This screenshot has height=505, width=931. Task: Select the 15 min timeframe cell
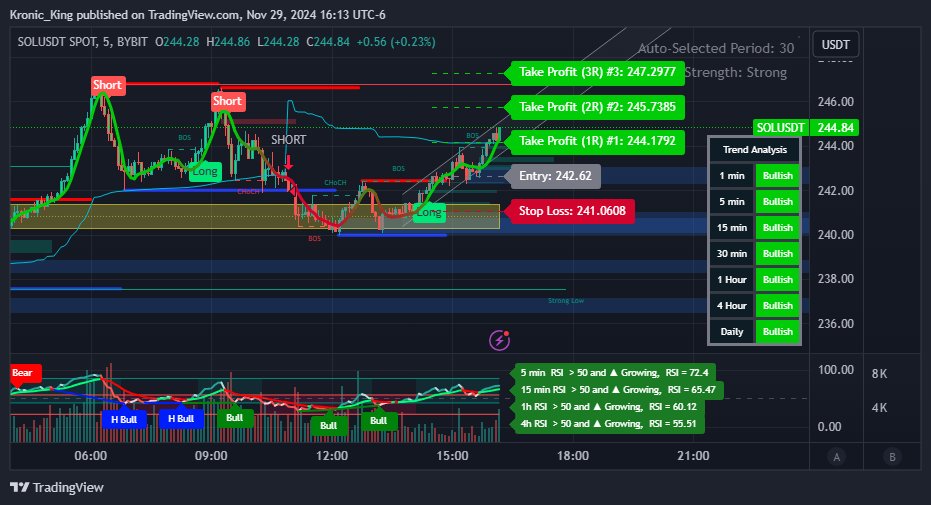pyautogui.click(x=732, y=228)
